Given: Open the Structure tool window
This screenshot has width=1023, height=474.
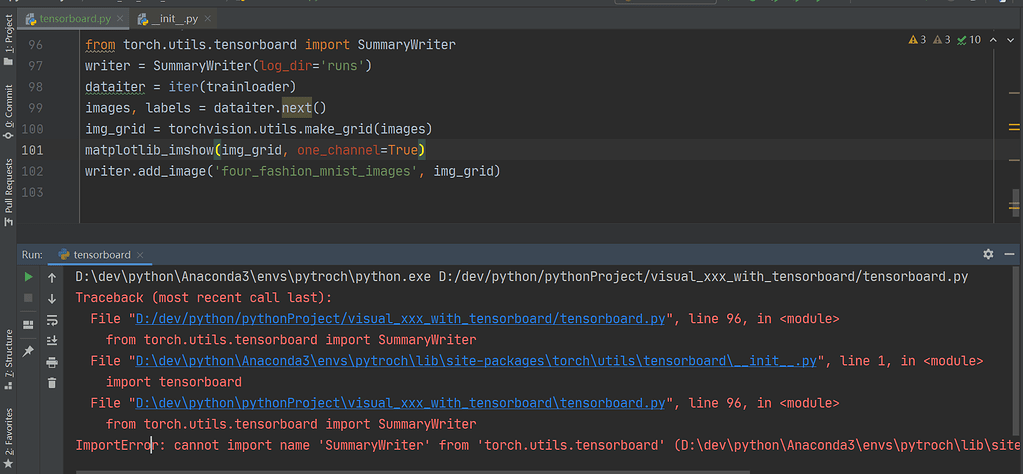Looking at the screenshot, I should (8, 359).
